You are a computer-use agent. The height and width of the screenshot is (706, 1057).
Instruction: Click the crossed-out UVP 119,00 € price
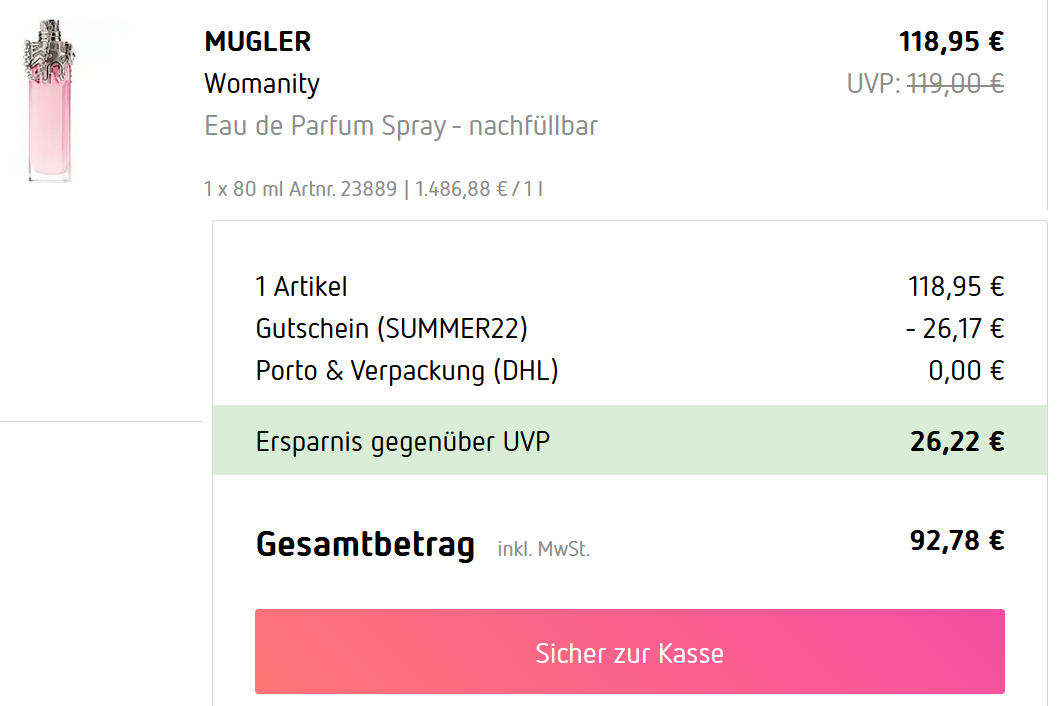(x=955, y=84)
